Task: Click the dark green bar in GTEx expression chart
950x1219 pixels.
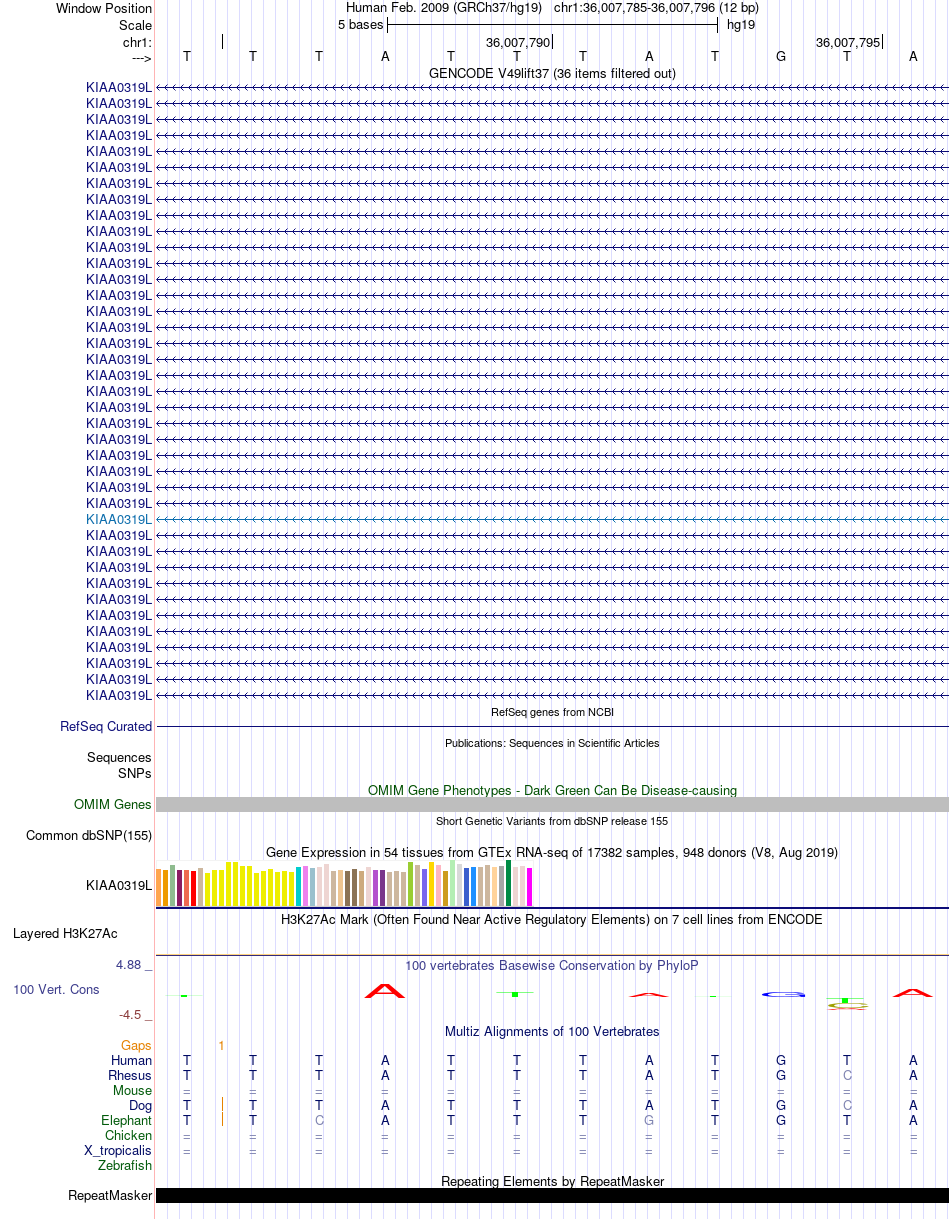Action: click(509, 883)
